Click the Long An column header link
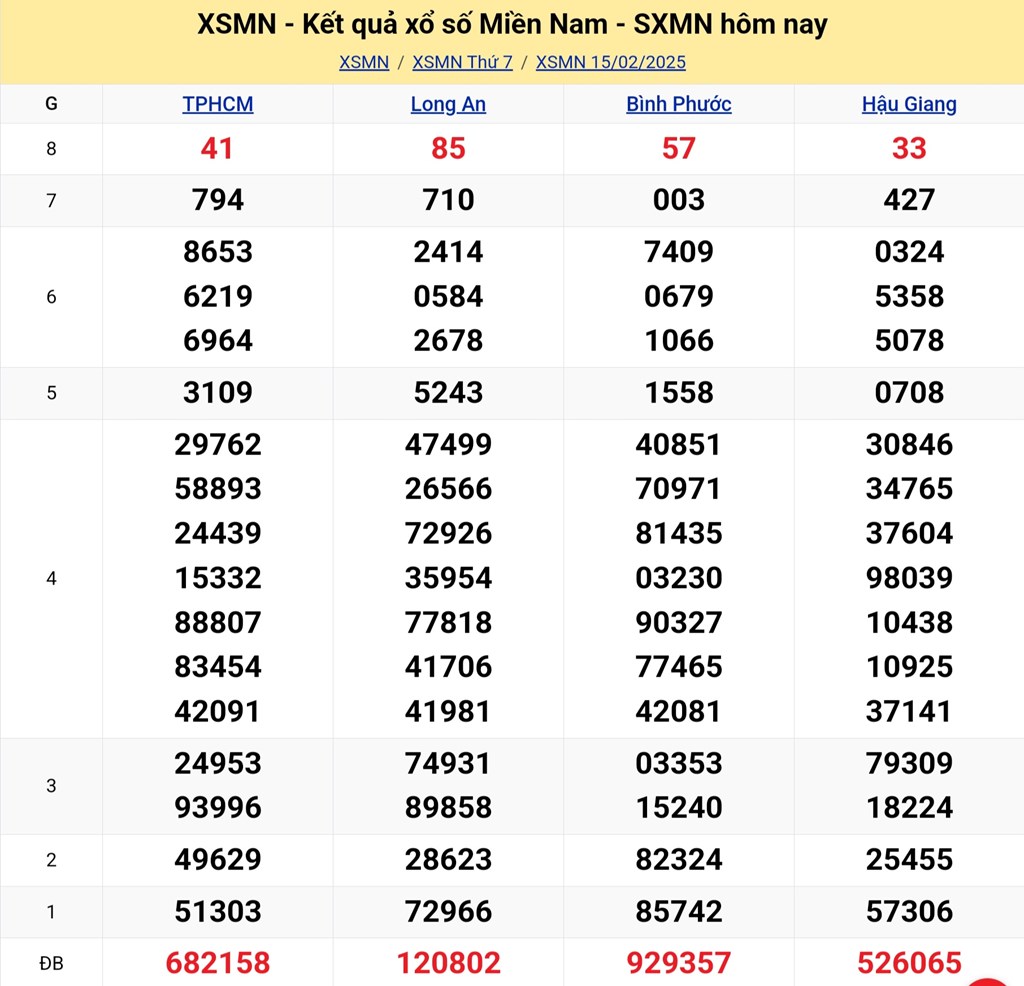 448,104
